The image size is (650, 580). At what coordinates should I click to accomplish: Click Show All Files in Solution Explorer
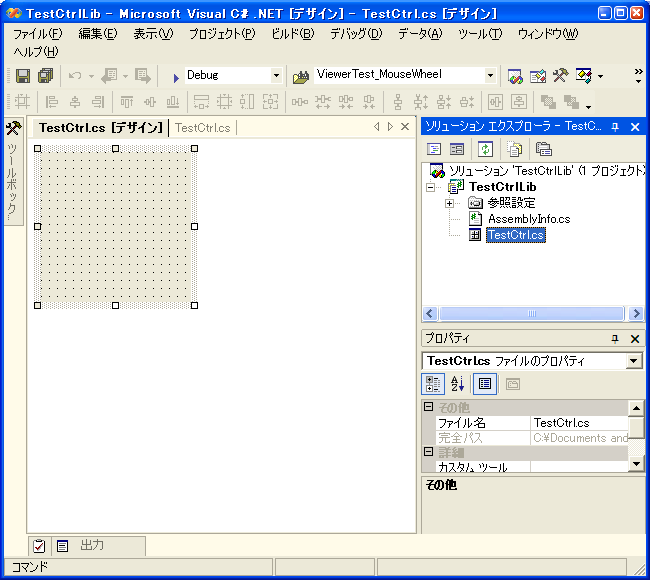tap(514, 149)
